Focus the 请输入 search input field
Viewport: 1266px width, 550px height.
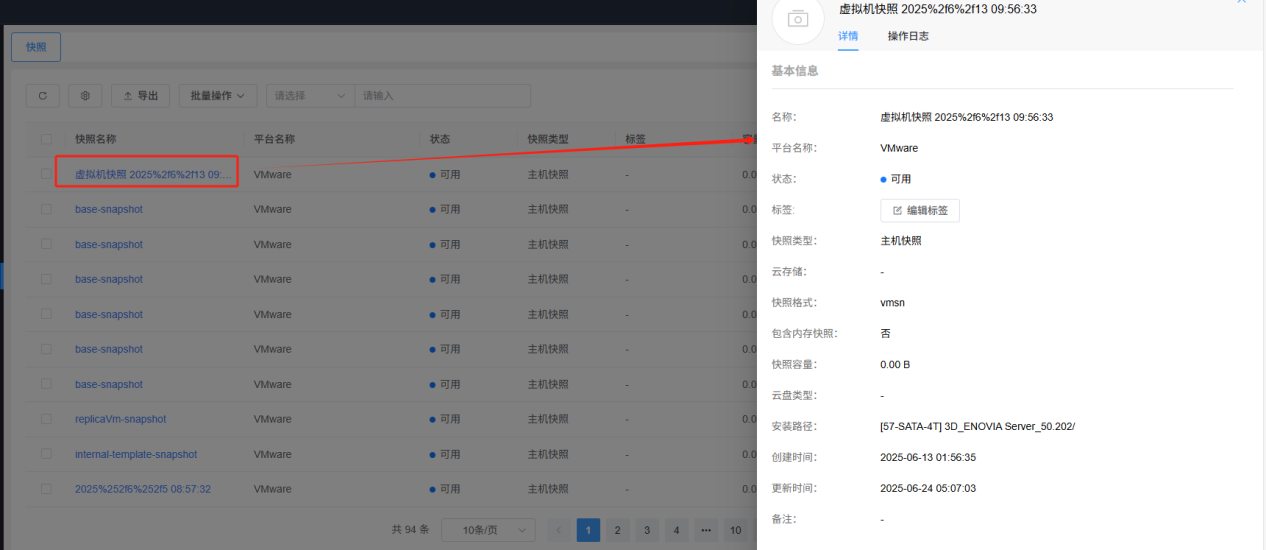(x=443, y=96)
